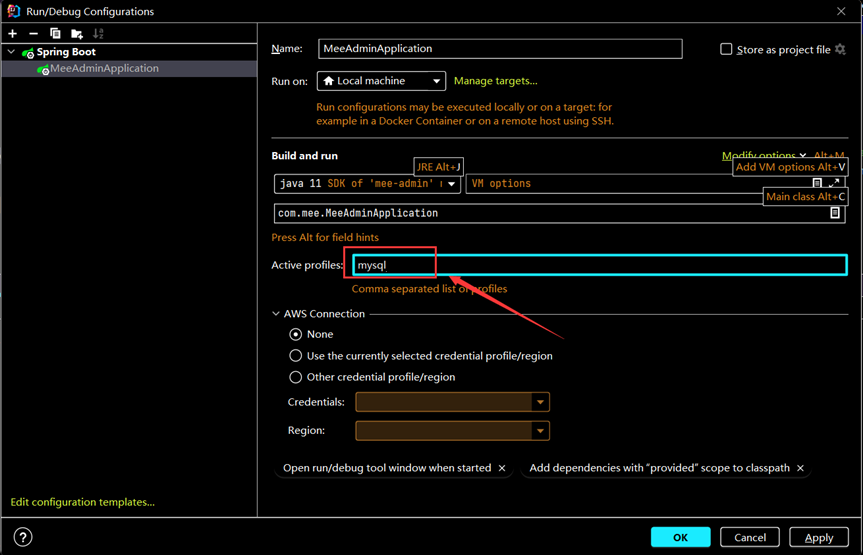The image size is (863, 555).
Task: Add a new run configuration
Action: coord(13,33)
